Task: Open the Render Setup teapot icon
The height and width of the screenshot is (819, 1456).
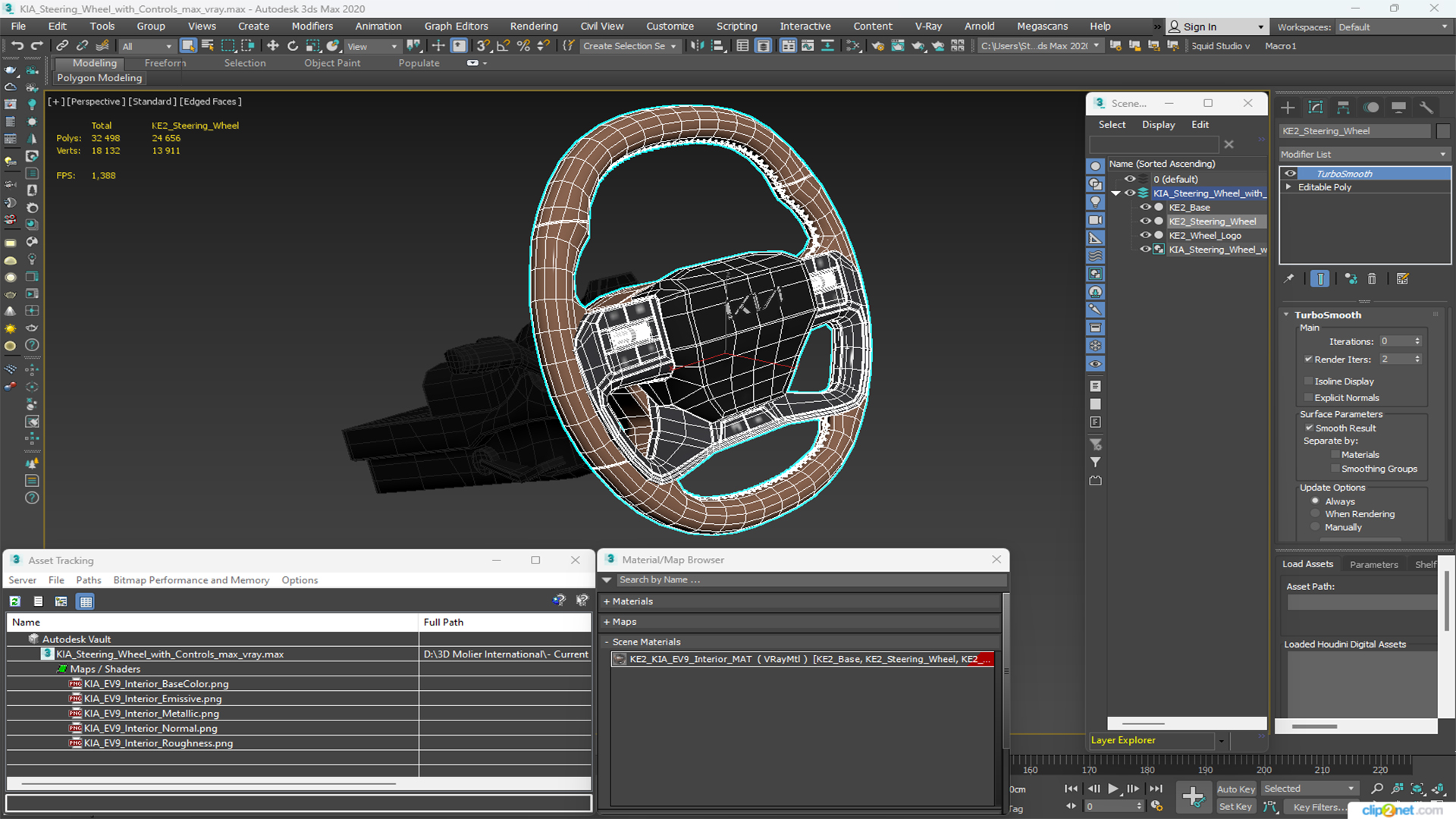Action: (x=878, y=46)
